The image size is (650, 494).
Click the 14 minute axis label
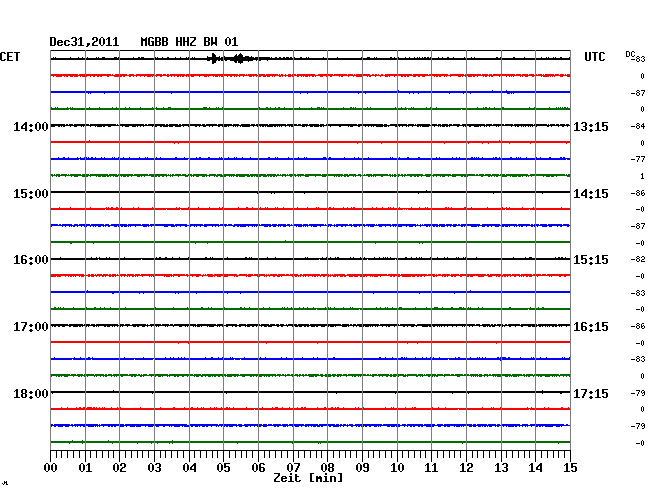(x=535, y=468)
